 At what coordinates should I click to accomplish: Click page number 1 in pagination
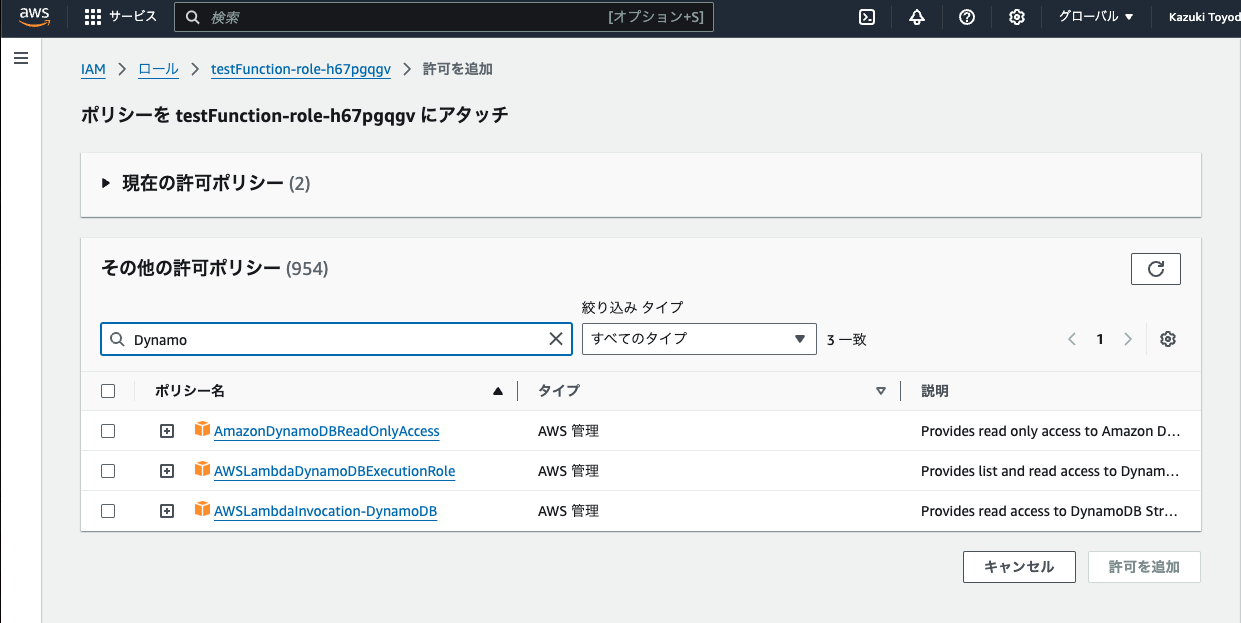[1100, 339]
